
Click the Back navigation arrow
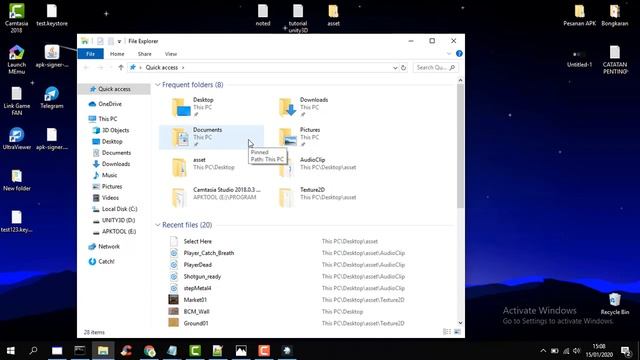pyautogui.click(x=87, y=67)
